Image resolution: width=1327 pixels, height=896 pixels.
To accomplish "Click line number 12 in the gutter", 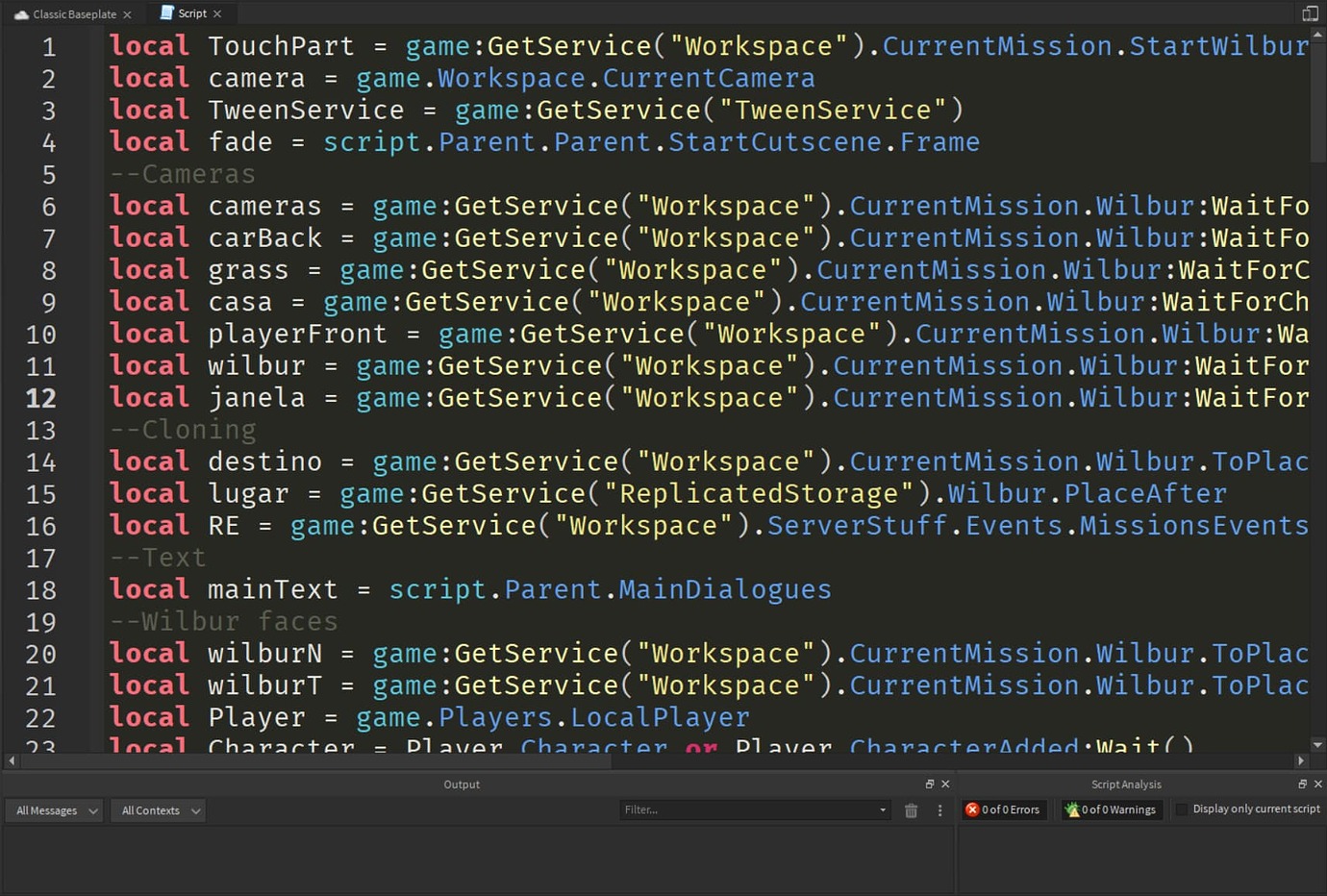I will coord(41,397).
